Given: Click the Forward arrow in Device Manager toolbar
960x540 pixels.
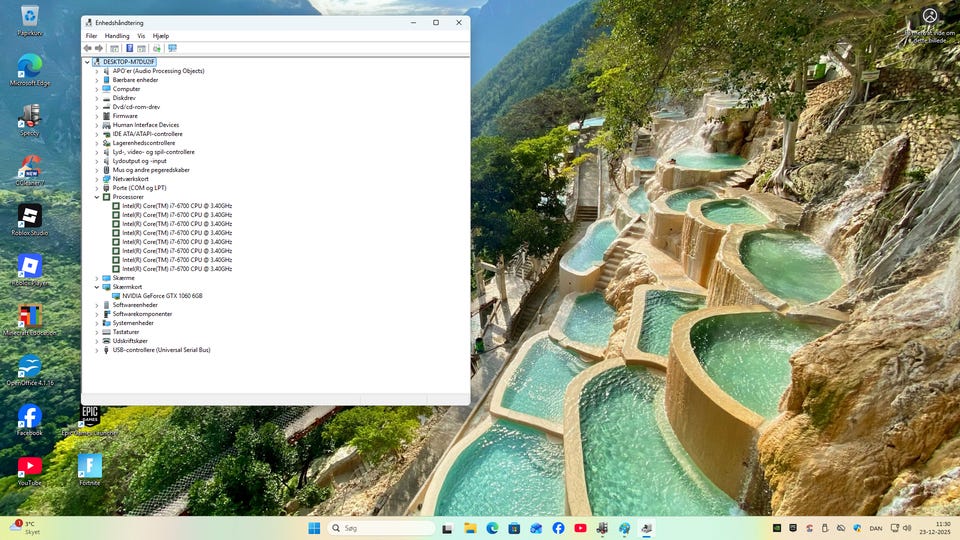Looking at the screenshot, I should pyautogui.click(x=99, y=48).
